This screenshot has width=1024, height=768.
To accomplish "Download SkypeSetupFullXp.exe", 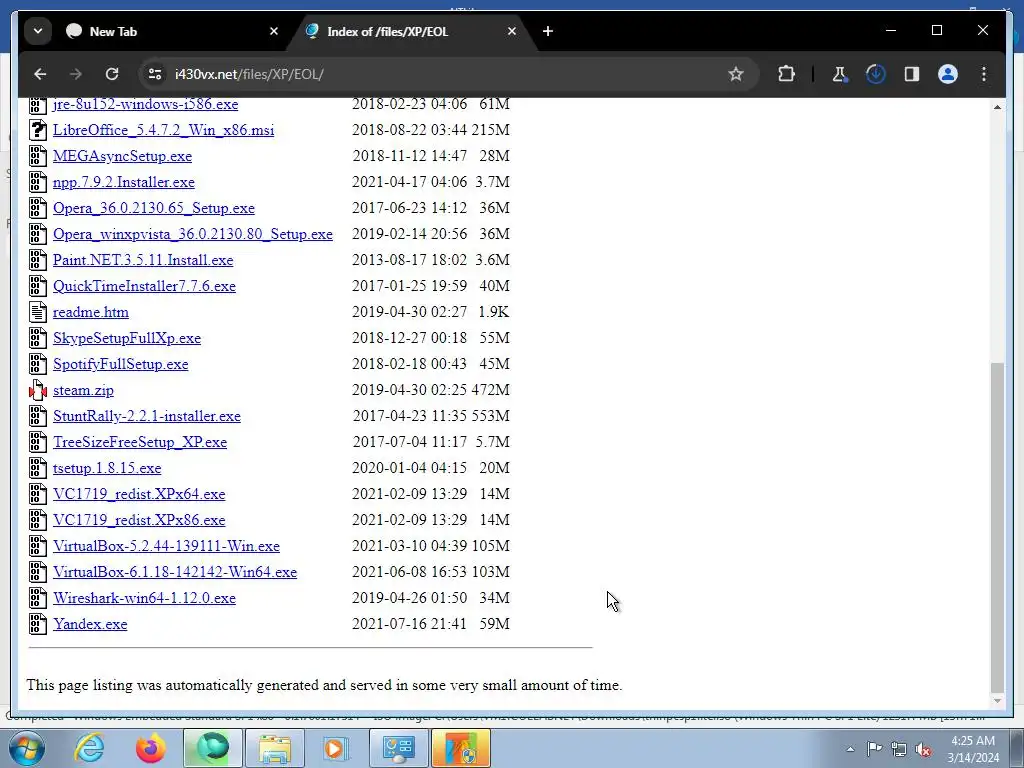I will coord(127,338).
